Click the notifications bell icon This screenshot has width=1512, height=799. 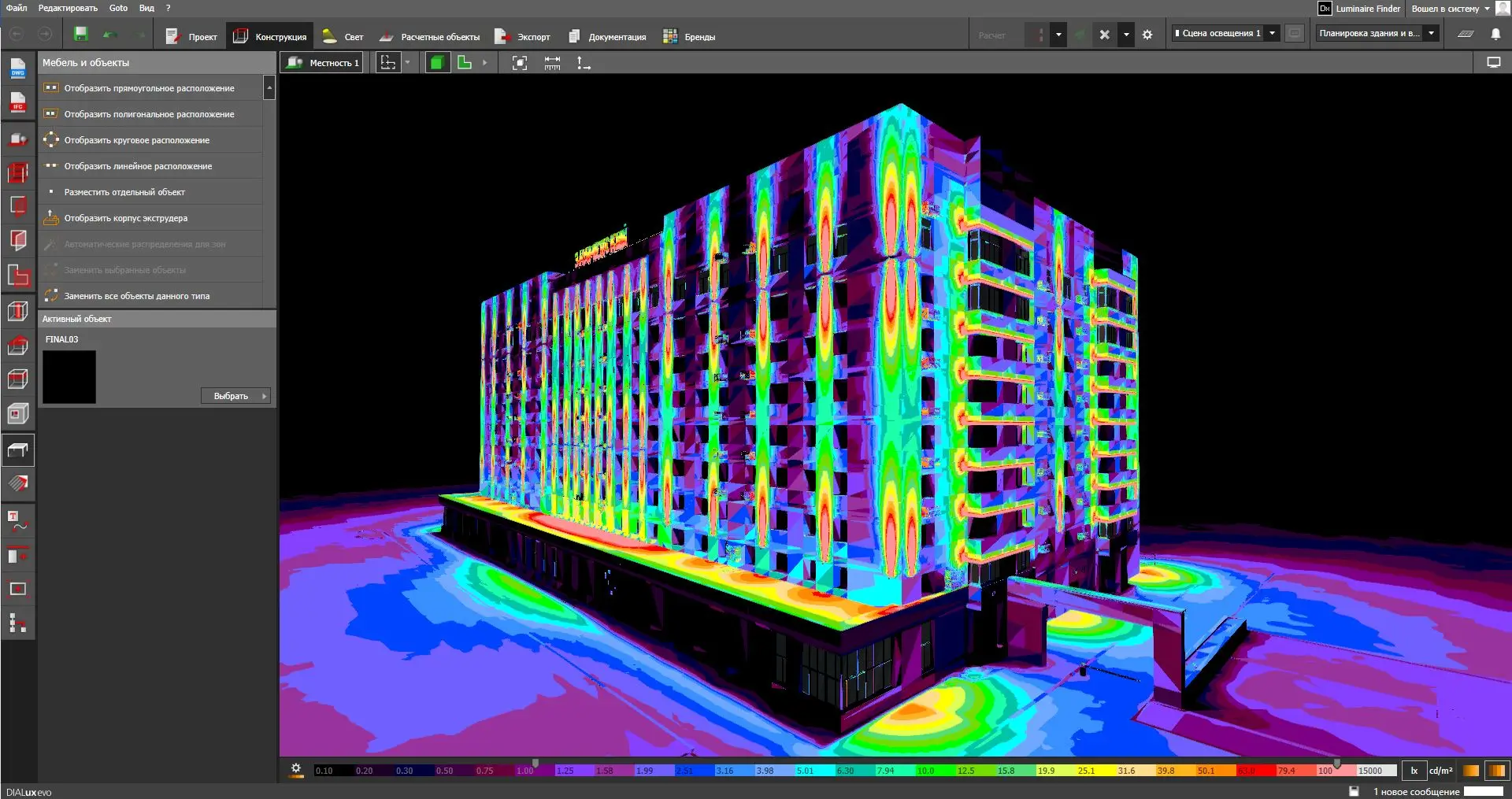click(1495, 34)
